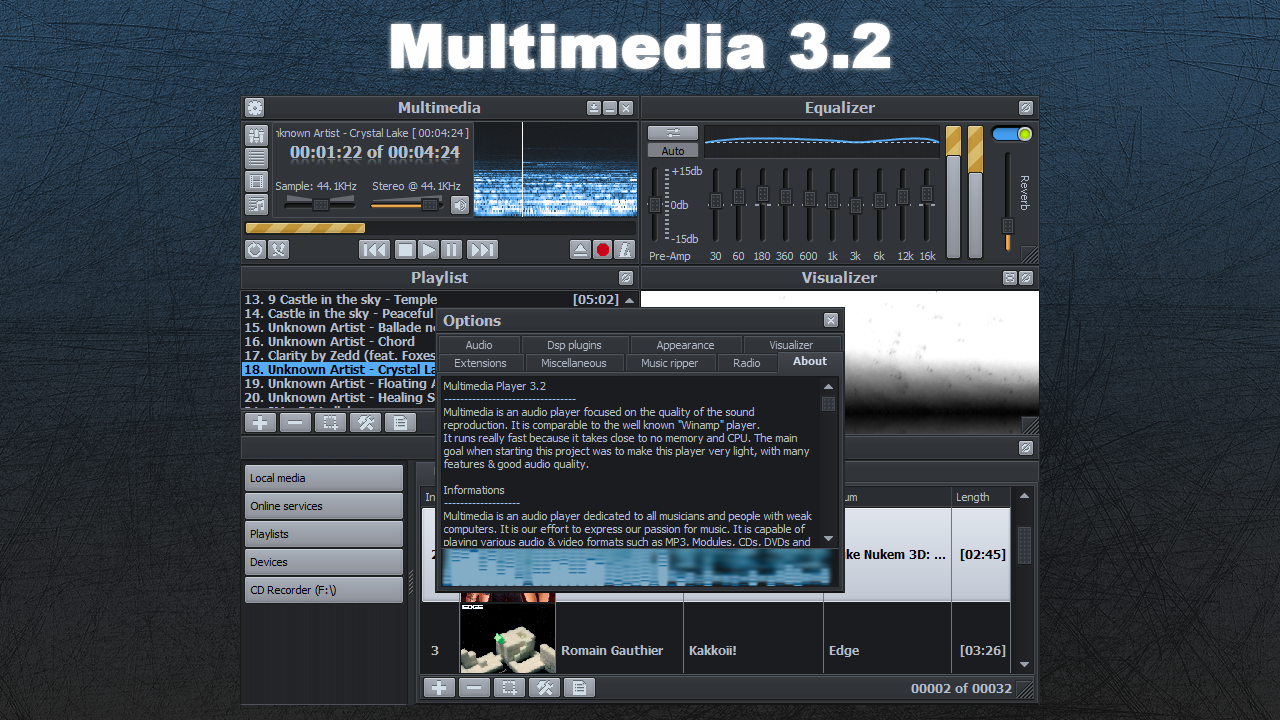Pause the current track
Viewport: 1280px width, 720px height.
451,250
